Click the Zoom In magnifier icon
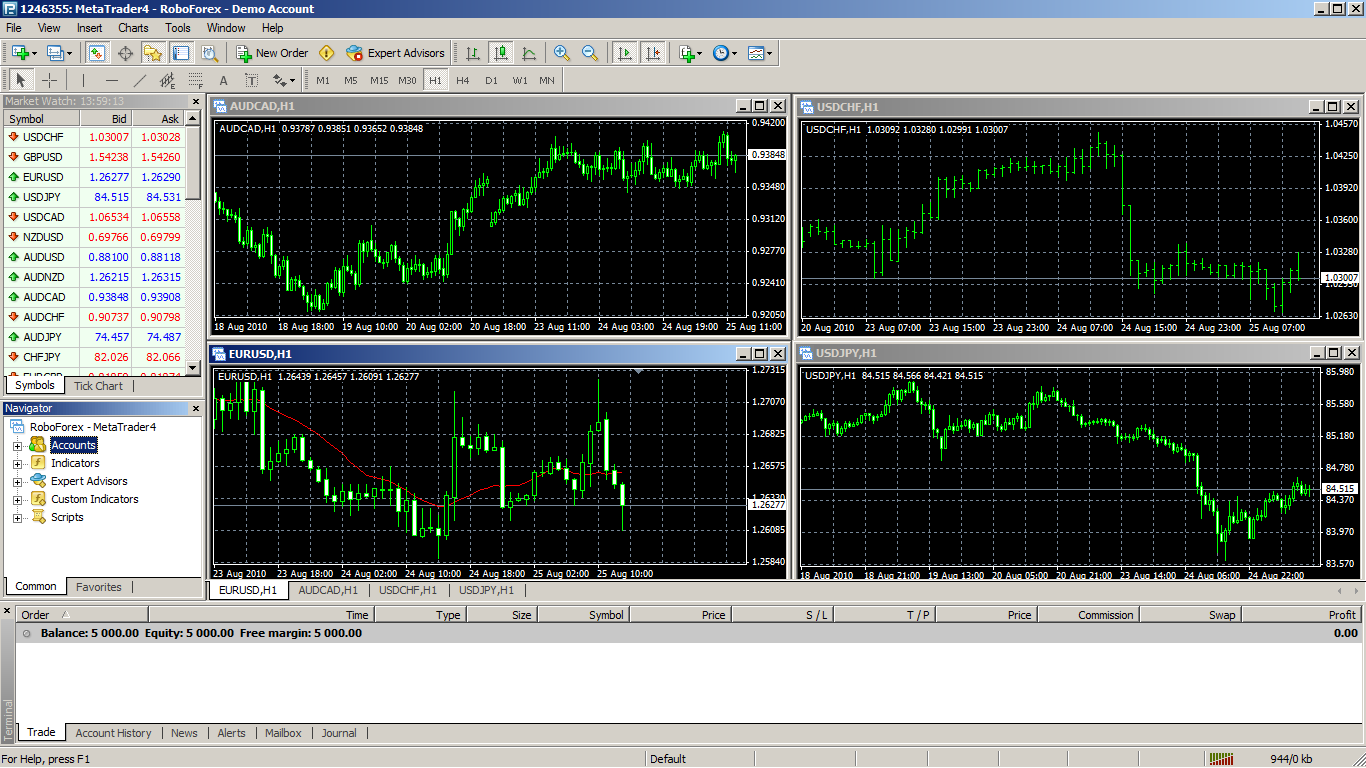 (x=562, y=53)
